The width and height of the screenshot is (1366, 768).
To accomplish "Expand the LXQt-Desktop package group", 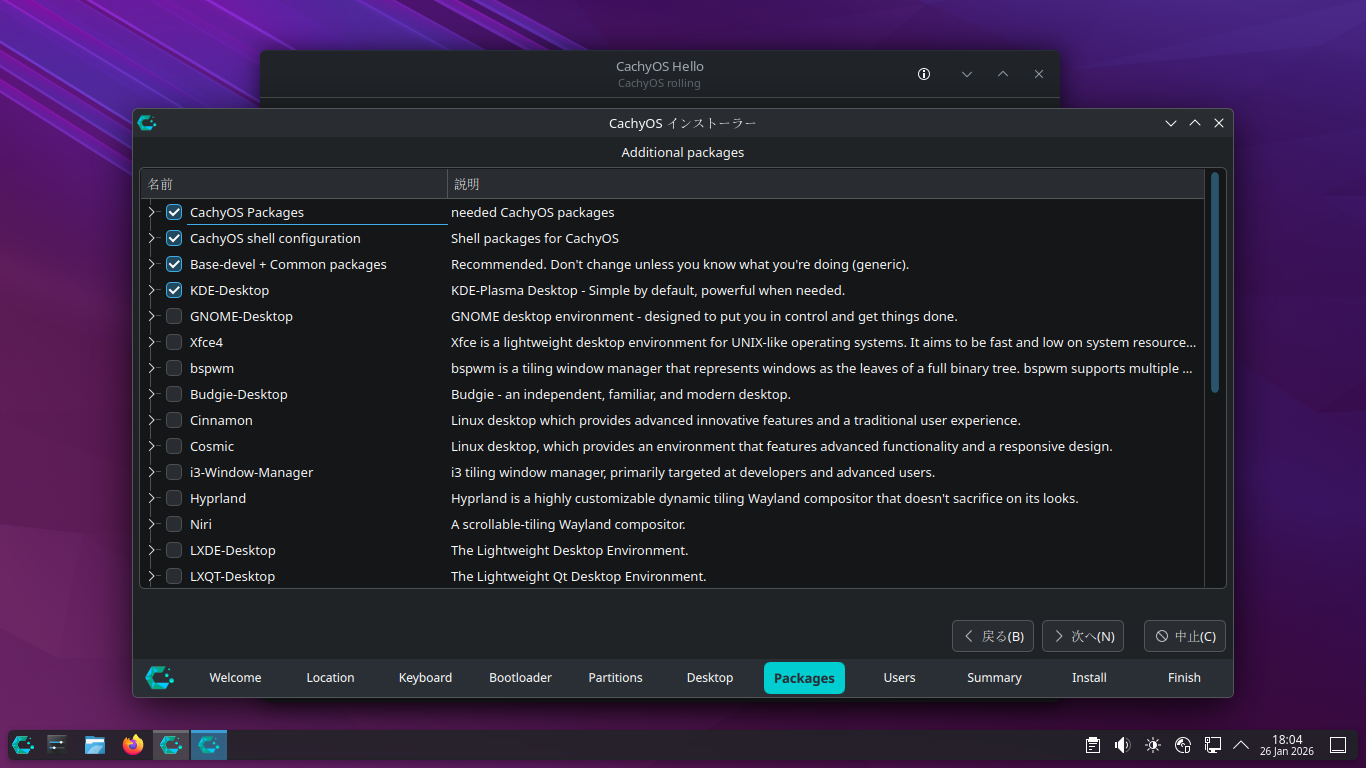I will point(152,576).
